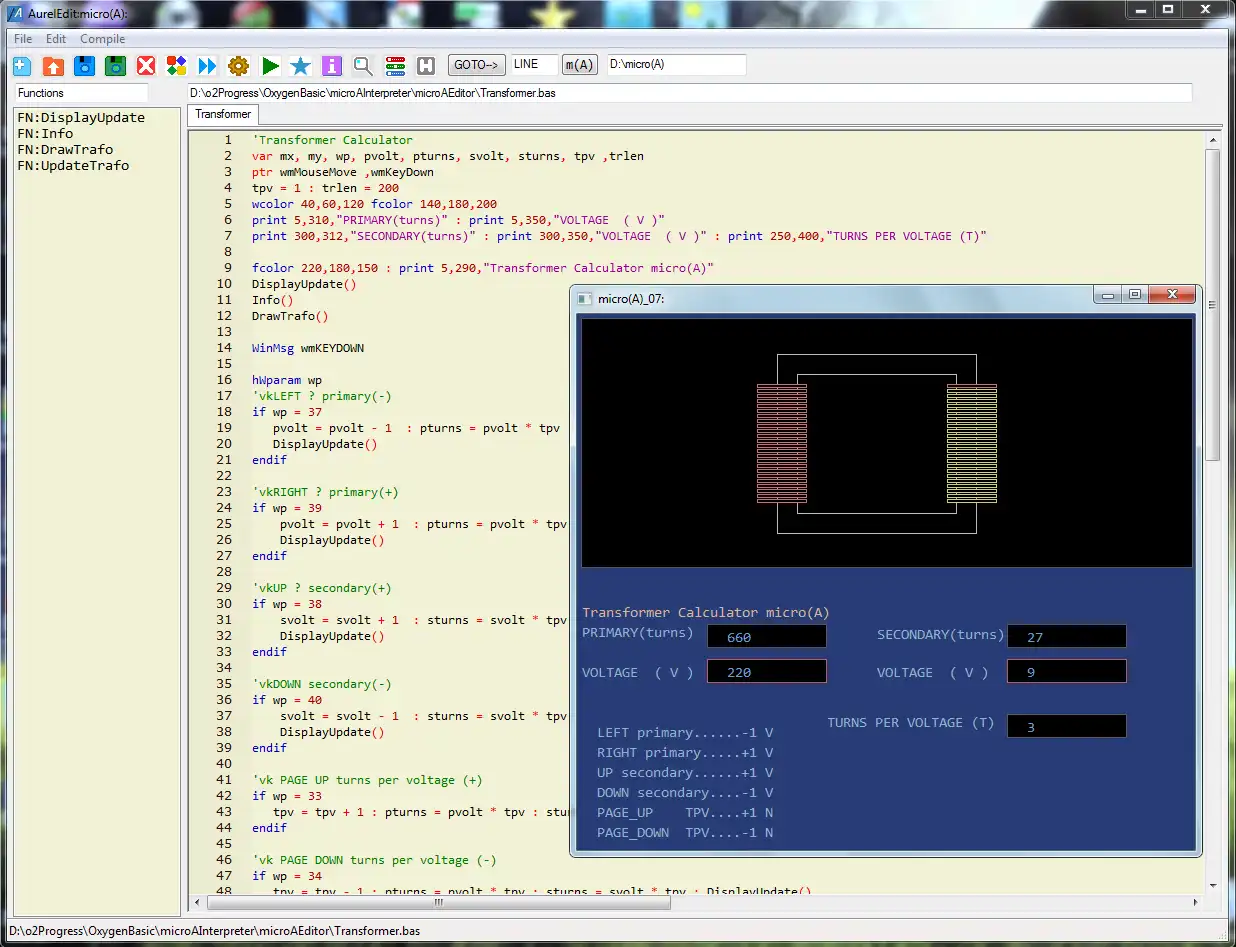1236x947 pixels.
Task: Click code line 12 DrawTrafo()
Action: point(290,316)
